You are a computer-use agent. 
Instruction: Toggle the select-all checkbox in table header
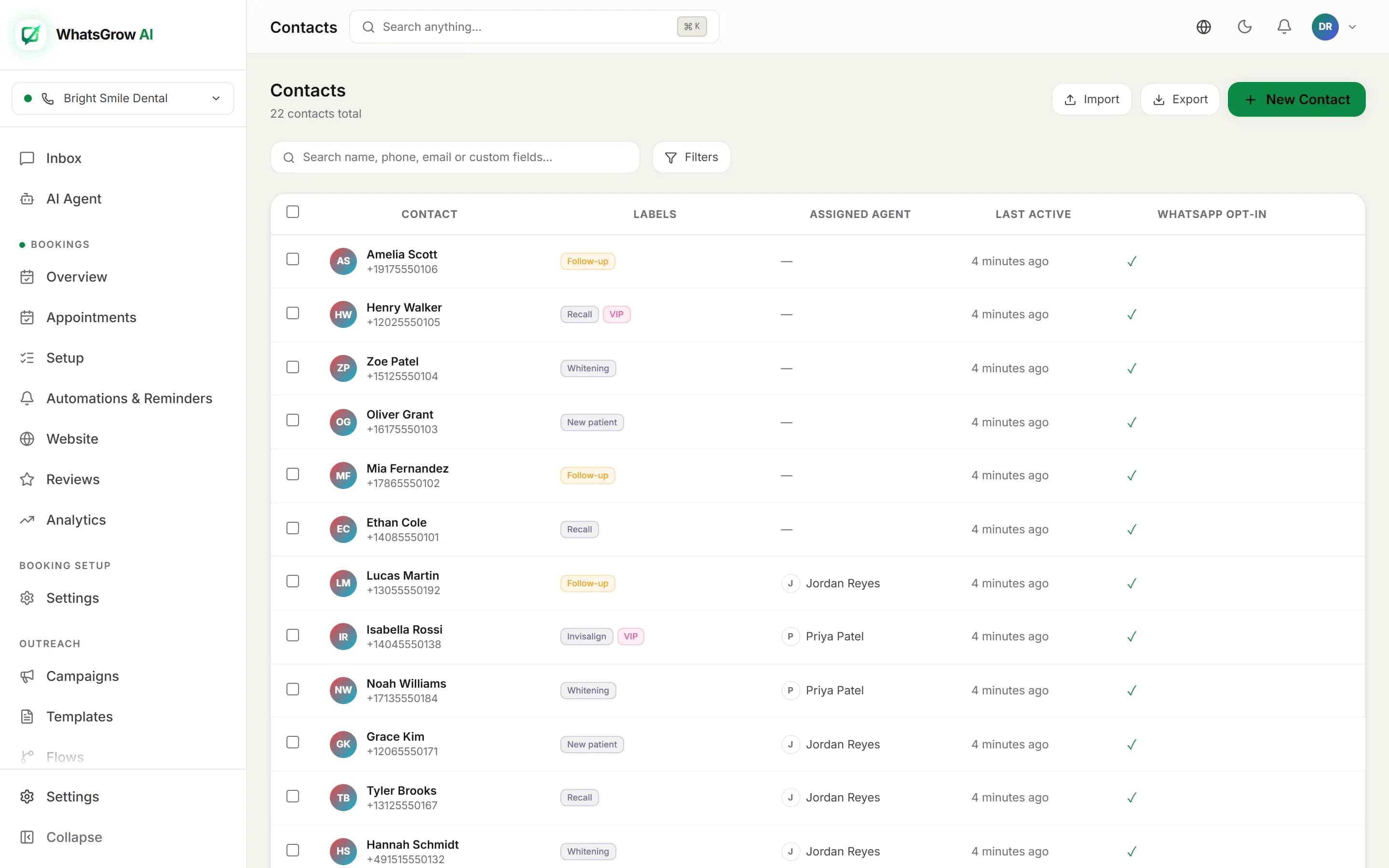pos(293,212)
